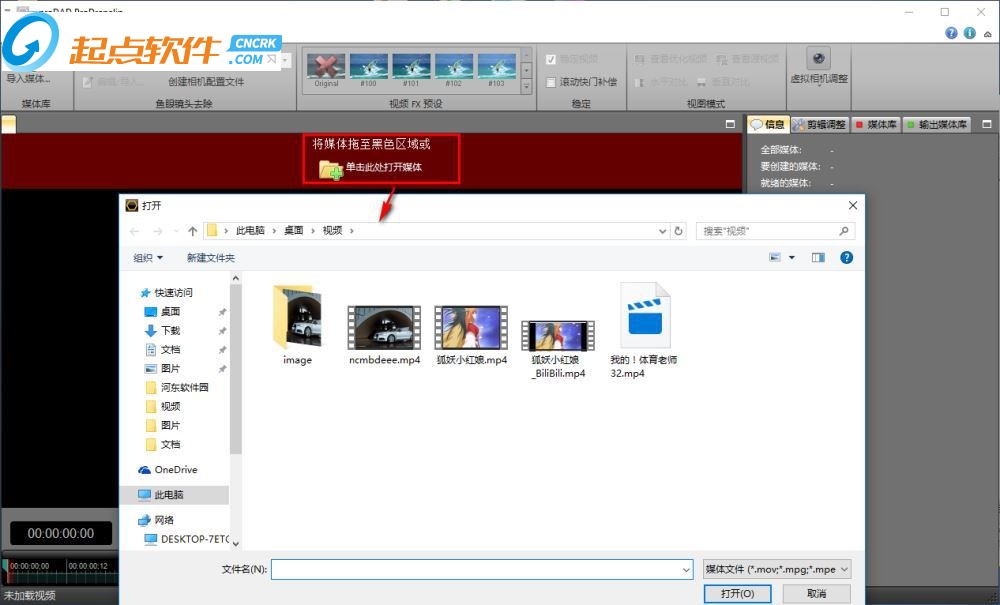Switch to the 信息 tab
The height and width of the screenshot is (605, 1000).
click(x=768, y=124)
